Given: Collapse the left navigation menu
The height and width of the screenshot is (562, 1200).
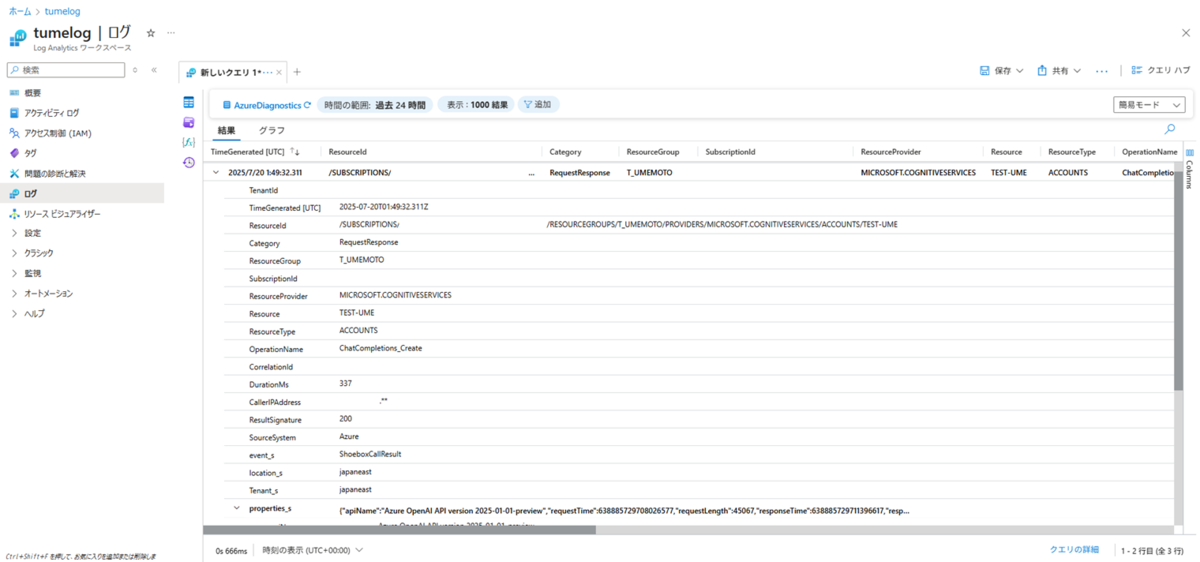Looking at the screenshot, I should (154, 70).
